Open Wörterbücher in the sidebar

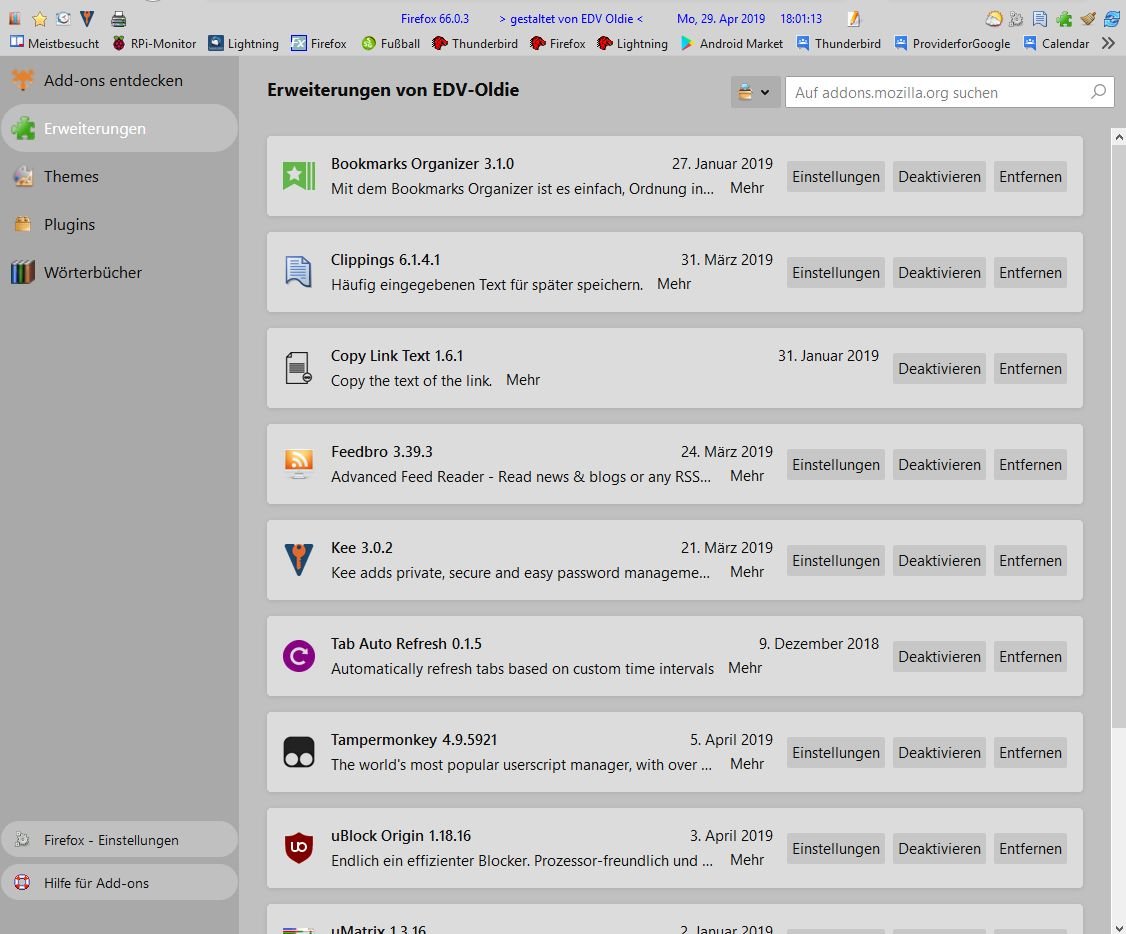(119, 272)
